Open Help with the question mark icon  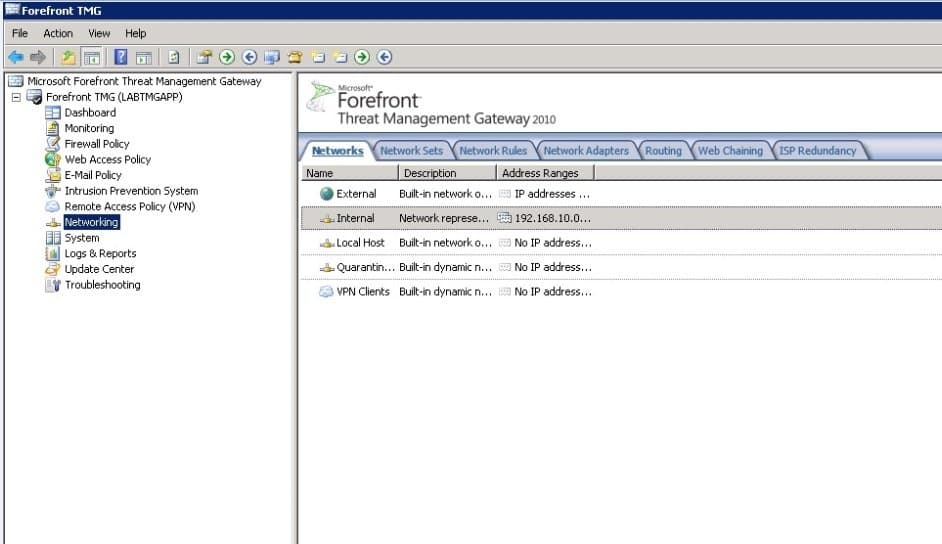(121, 57)
